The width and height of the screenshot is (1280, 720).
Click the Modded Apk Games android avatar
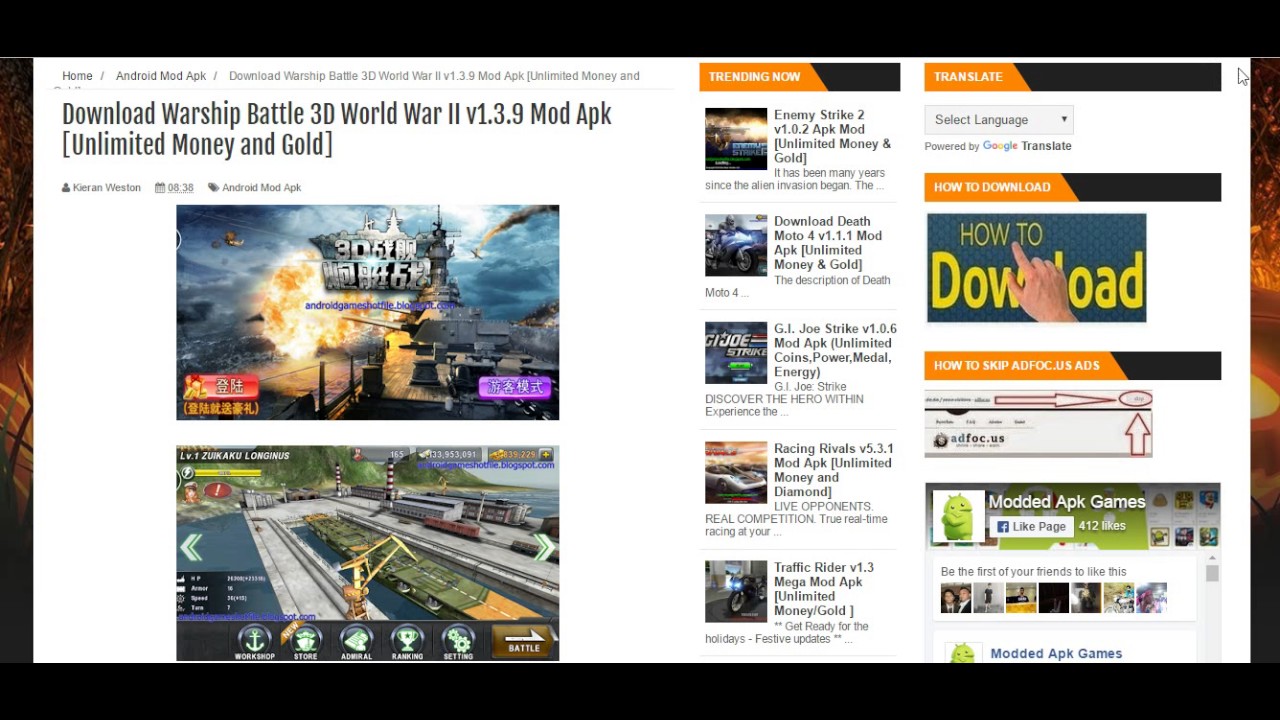click(957, 517)
